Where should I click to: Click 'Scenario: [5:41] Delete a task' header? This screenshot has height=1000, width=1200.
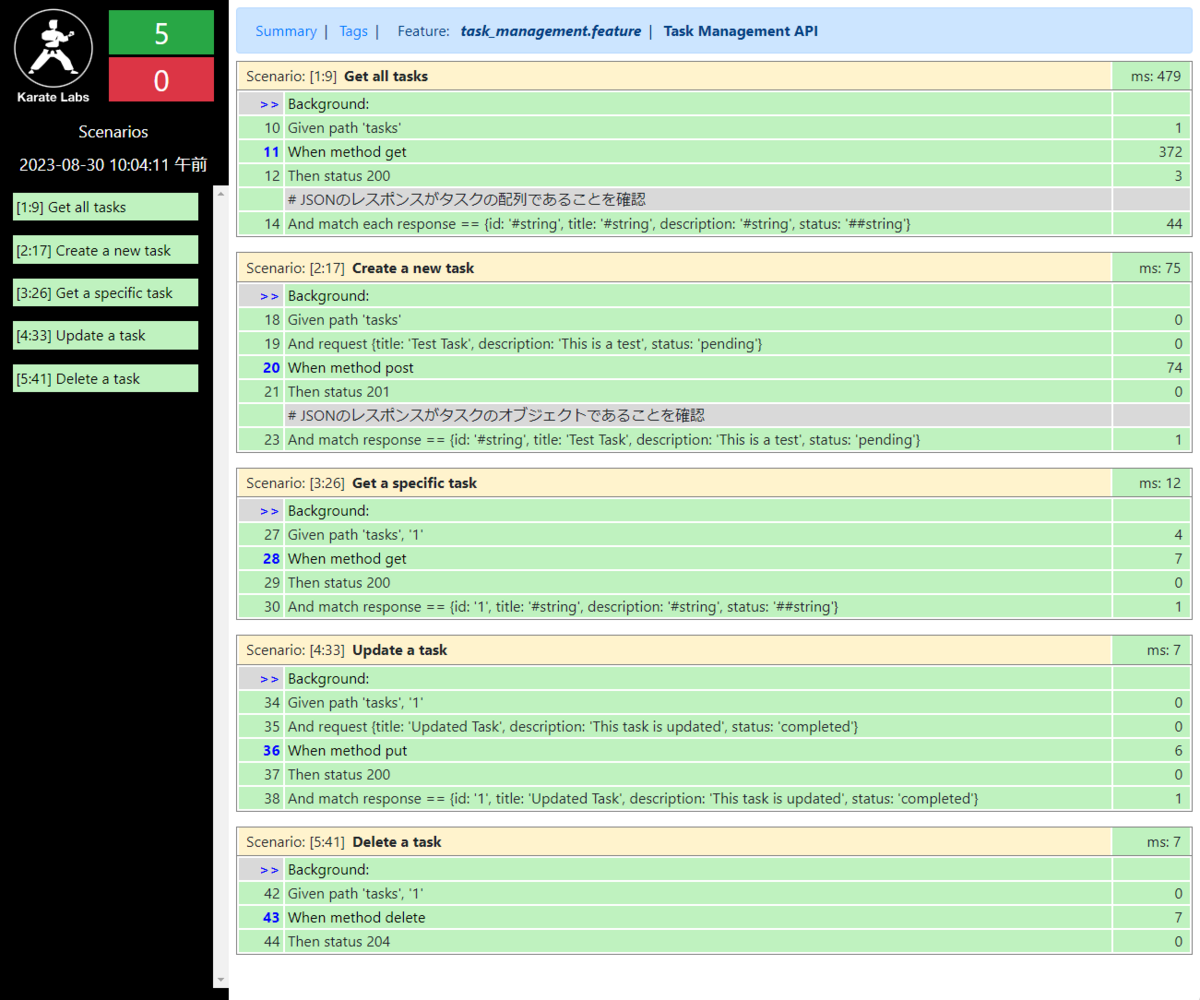[675, 842]
